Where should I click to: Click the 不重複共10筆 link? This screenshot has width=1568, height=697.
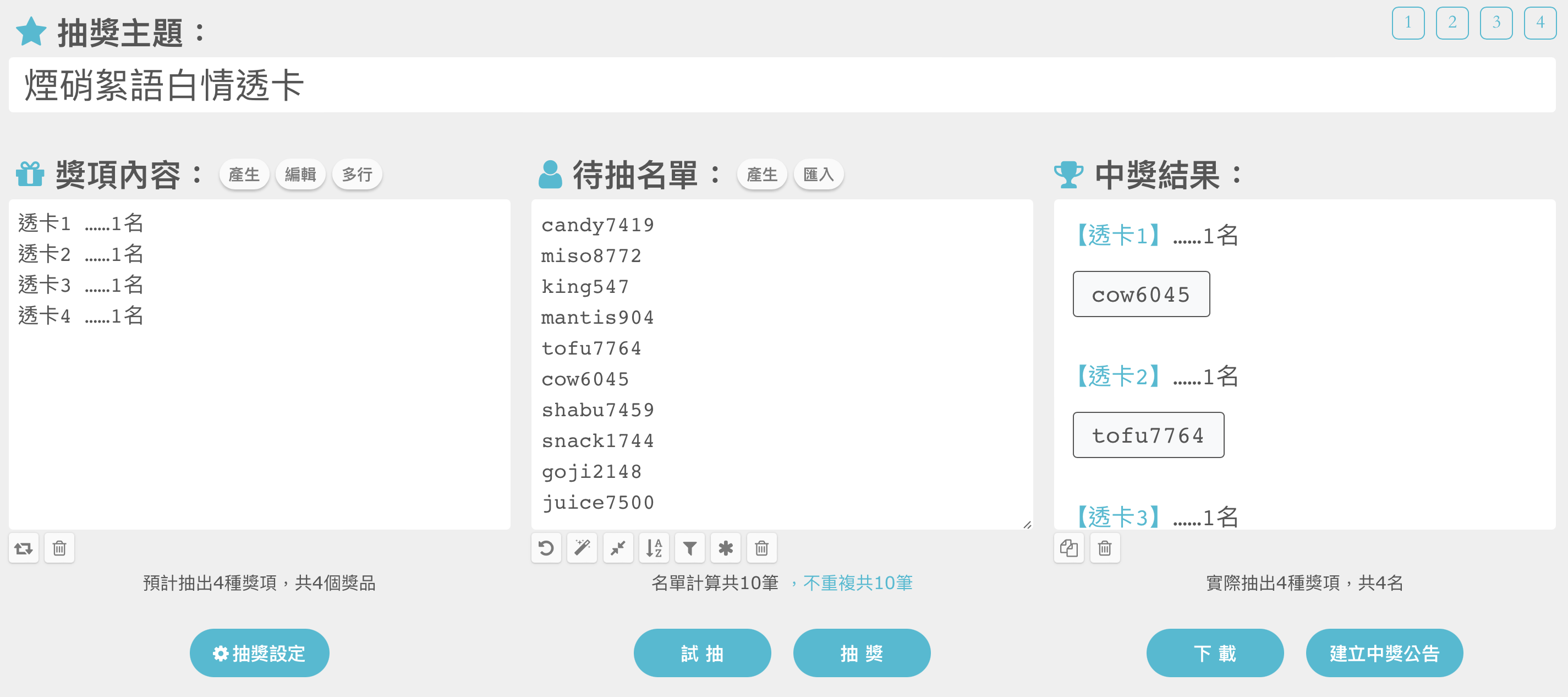858,583
